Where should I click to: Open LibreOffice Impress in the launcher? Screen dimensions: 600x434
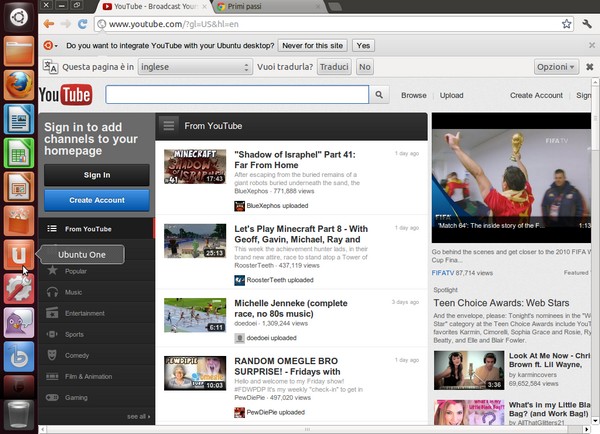click(19, 187)
